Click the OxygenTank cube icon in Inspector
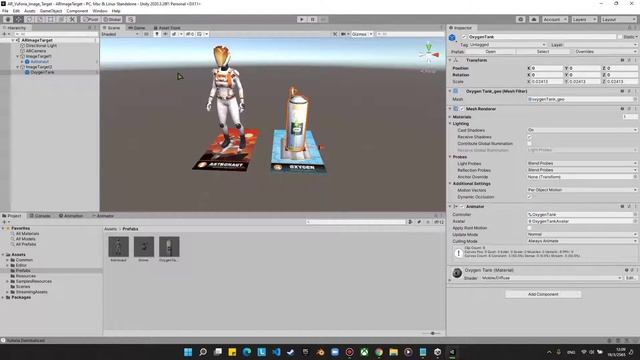The width and height of the screenshot is (640, 360). pos(452,38)
